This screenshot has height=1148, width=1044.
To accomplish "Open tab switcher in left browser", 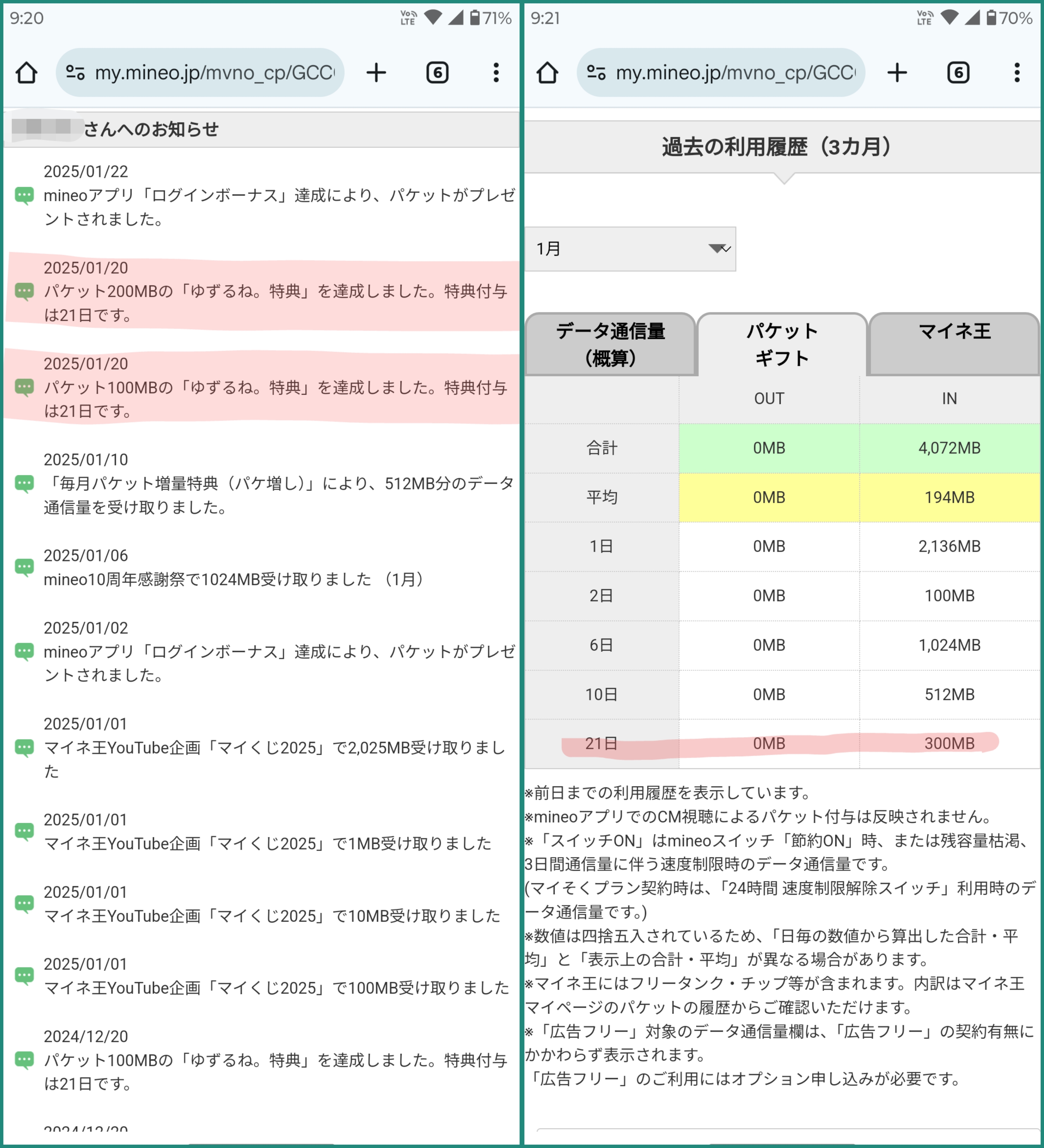I will [x=437, y=73].
